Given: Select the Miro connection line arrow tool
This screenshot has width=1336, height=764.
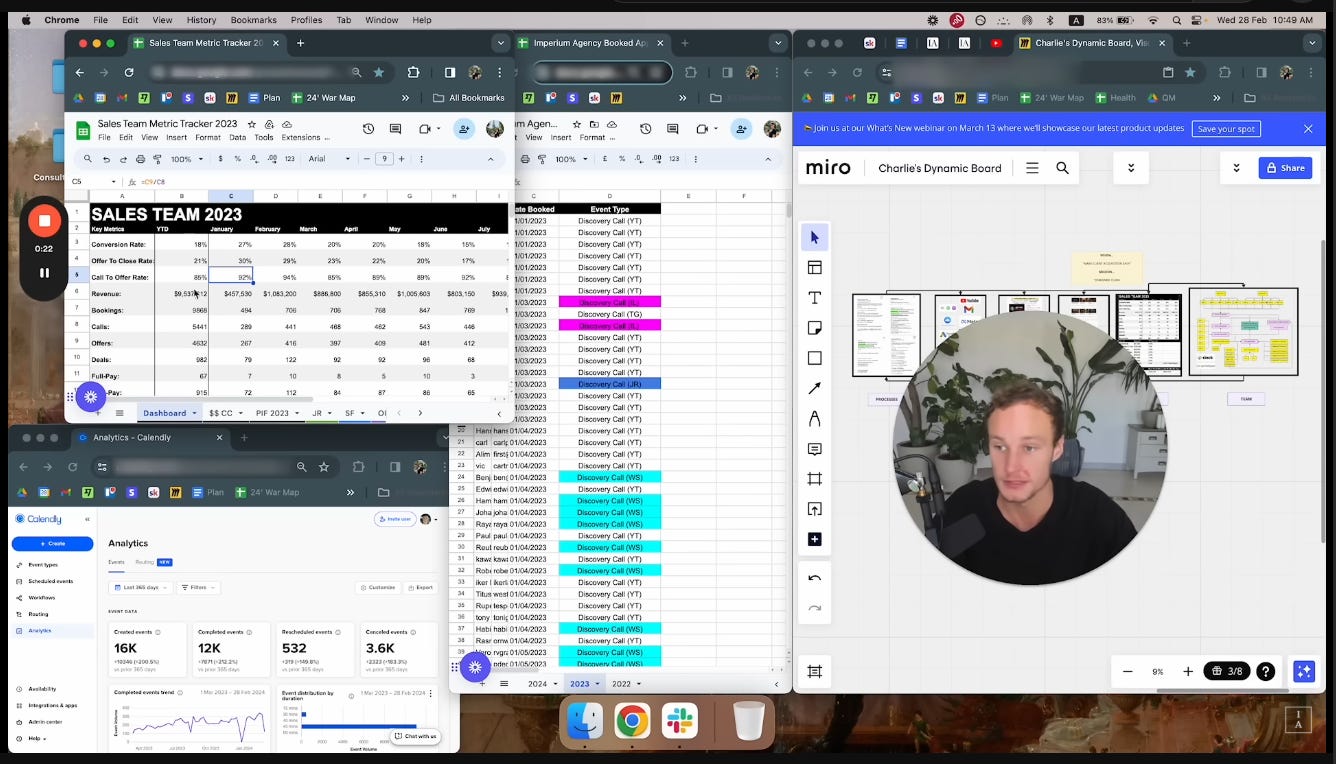Looking at the screenshot, I should pos(814,388).
